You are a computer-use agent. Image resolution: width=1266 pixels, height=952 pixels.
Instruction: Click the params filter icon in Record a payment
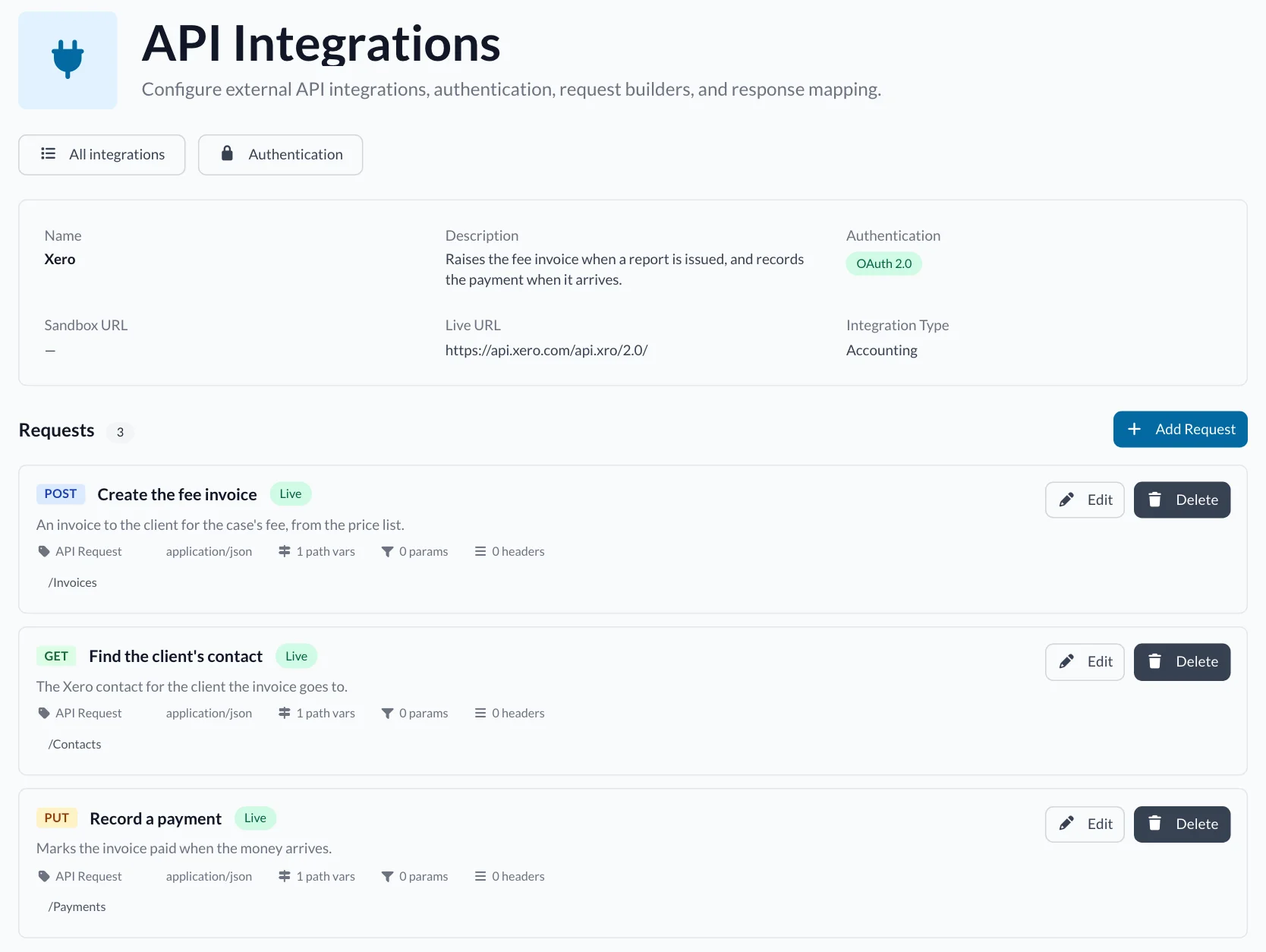coord(387,876)
